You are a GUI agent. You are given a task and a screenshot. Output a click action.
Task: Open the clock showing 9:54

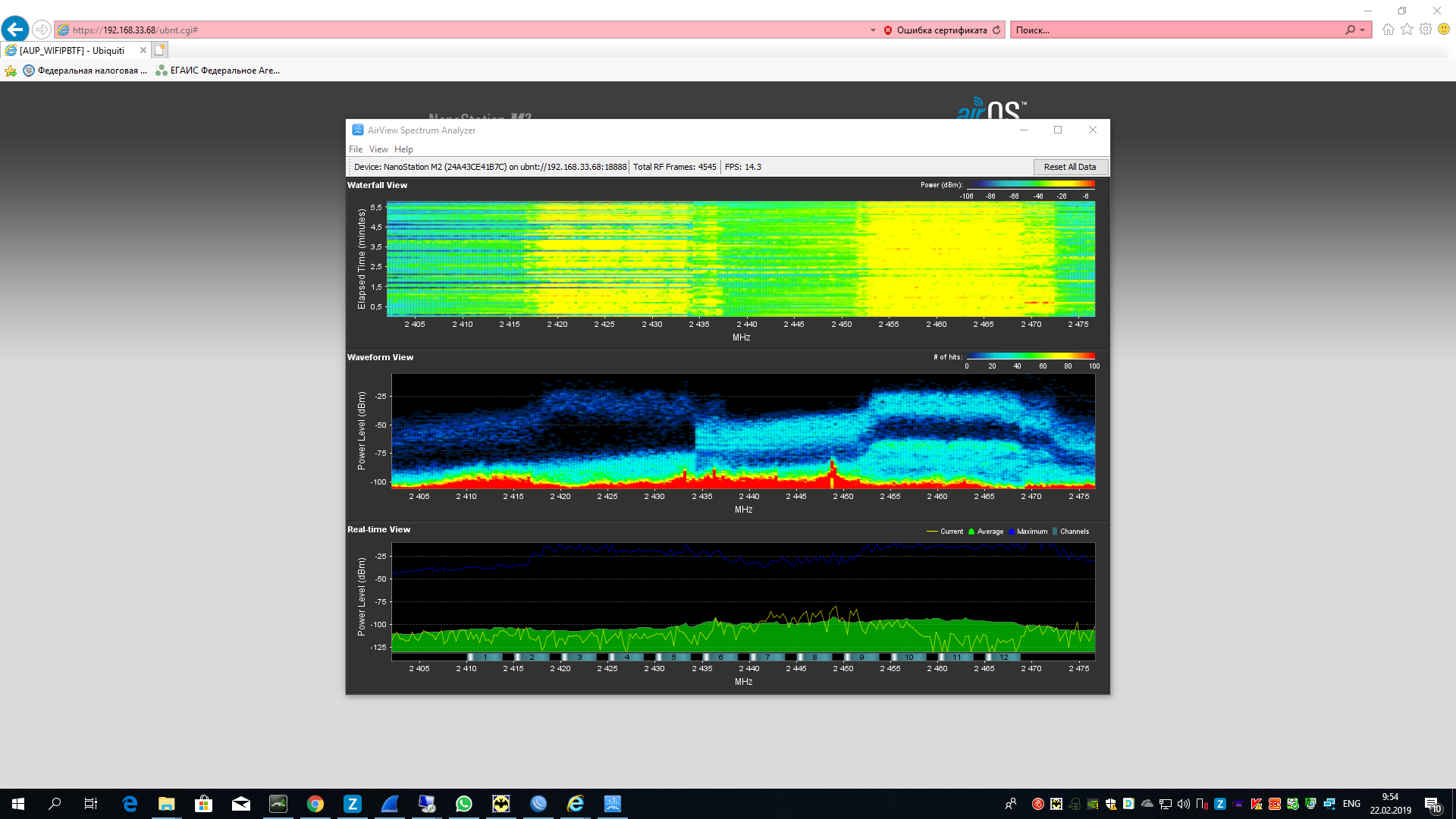coord(1390,804)
